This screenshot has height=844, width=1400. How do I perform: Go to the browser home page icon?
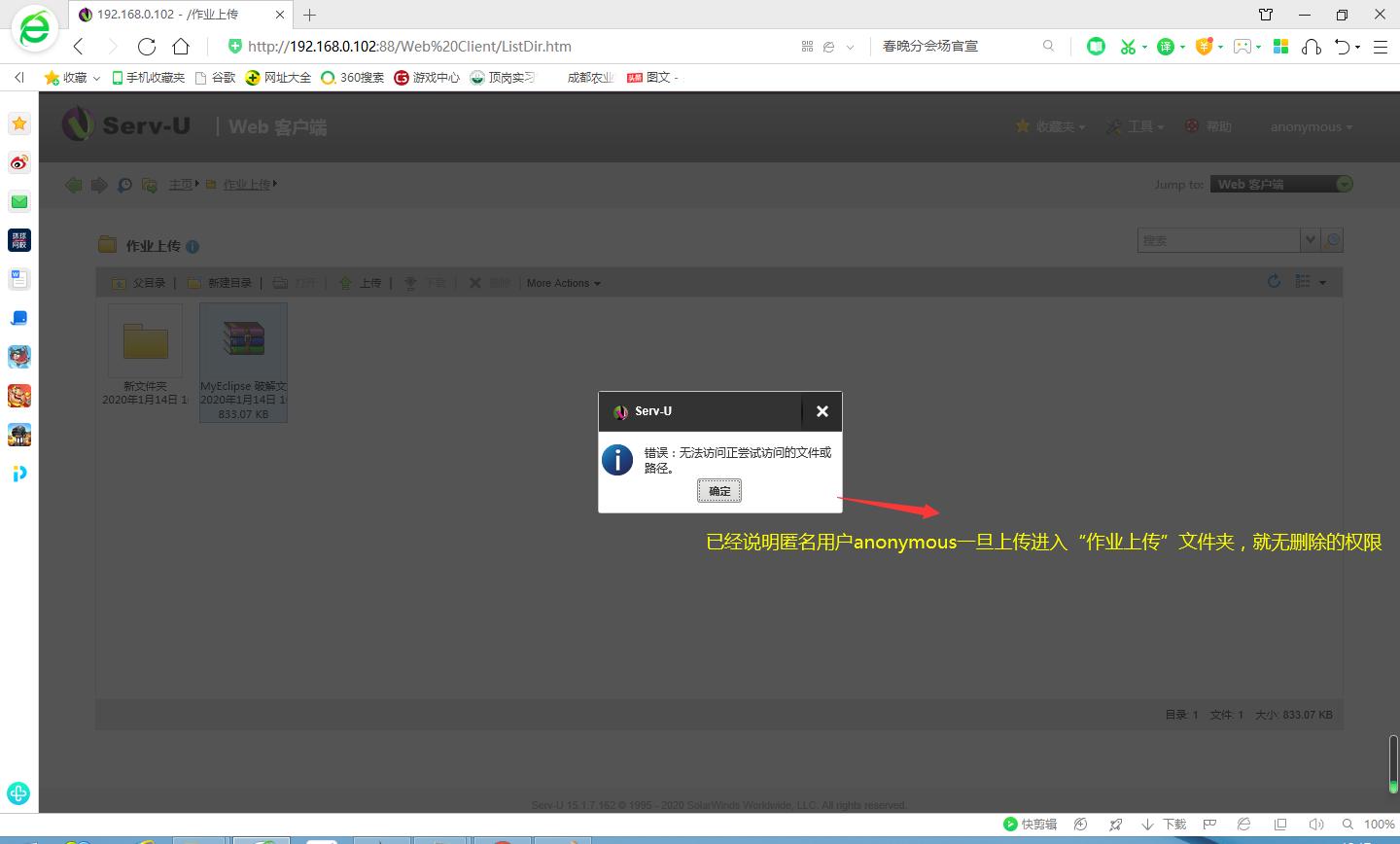pos(181,46)
